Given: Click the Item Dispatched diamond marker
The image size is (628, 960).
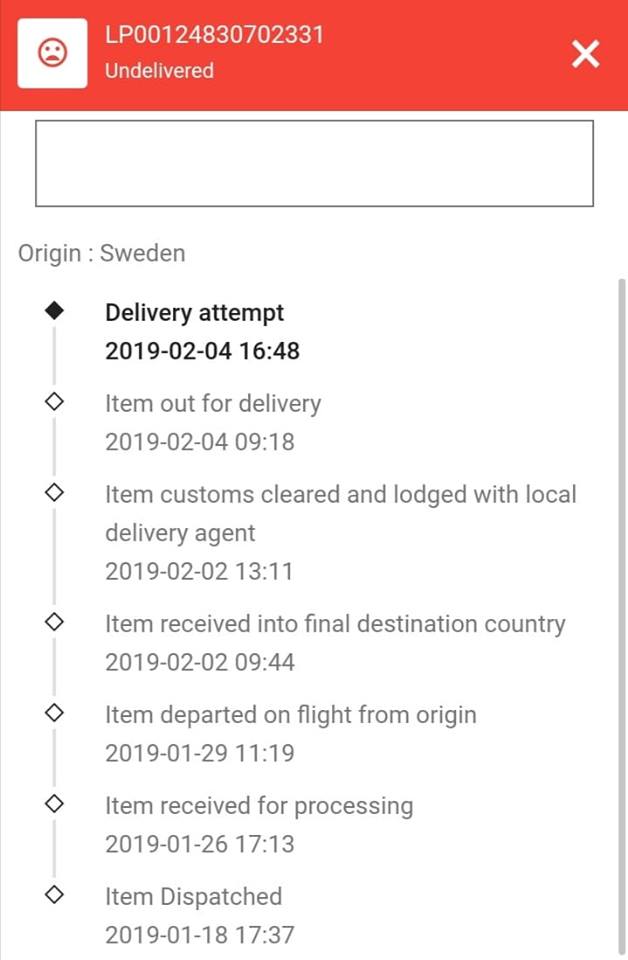Looking at the screenshot, I should click(x=54, y=894).
